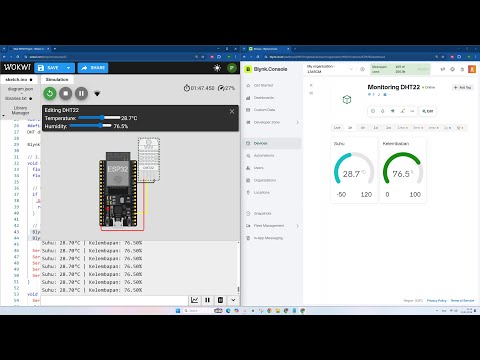Expand Fleet Management in Blynk sidebar
Screen dimensions: 480x360
pyautogui.click(x=272, y=226)
